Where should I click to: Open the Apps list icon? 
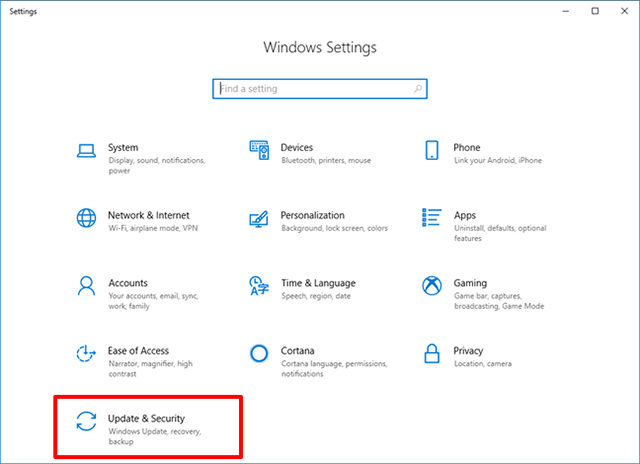click(x=432, y=218)
